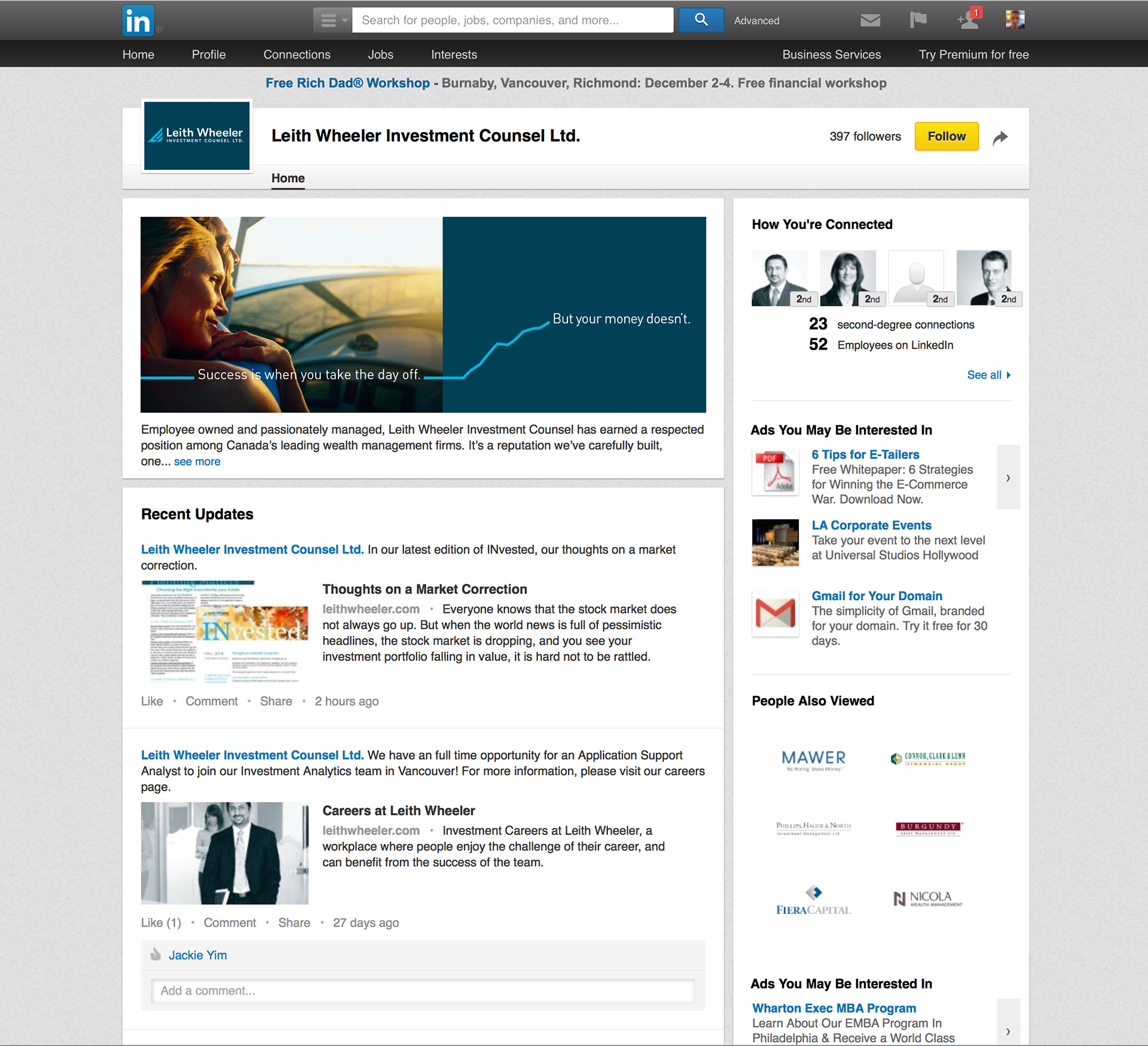The image size is (1148, 1046).
Task: Click the PDF Adobe ad icon
Action: coord(775,473)
